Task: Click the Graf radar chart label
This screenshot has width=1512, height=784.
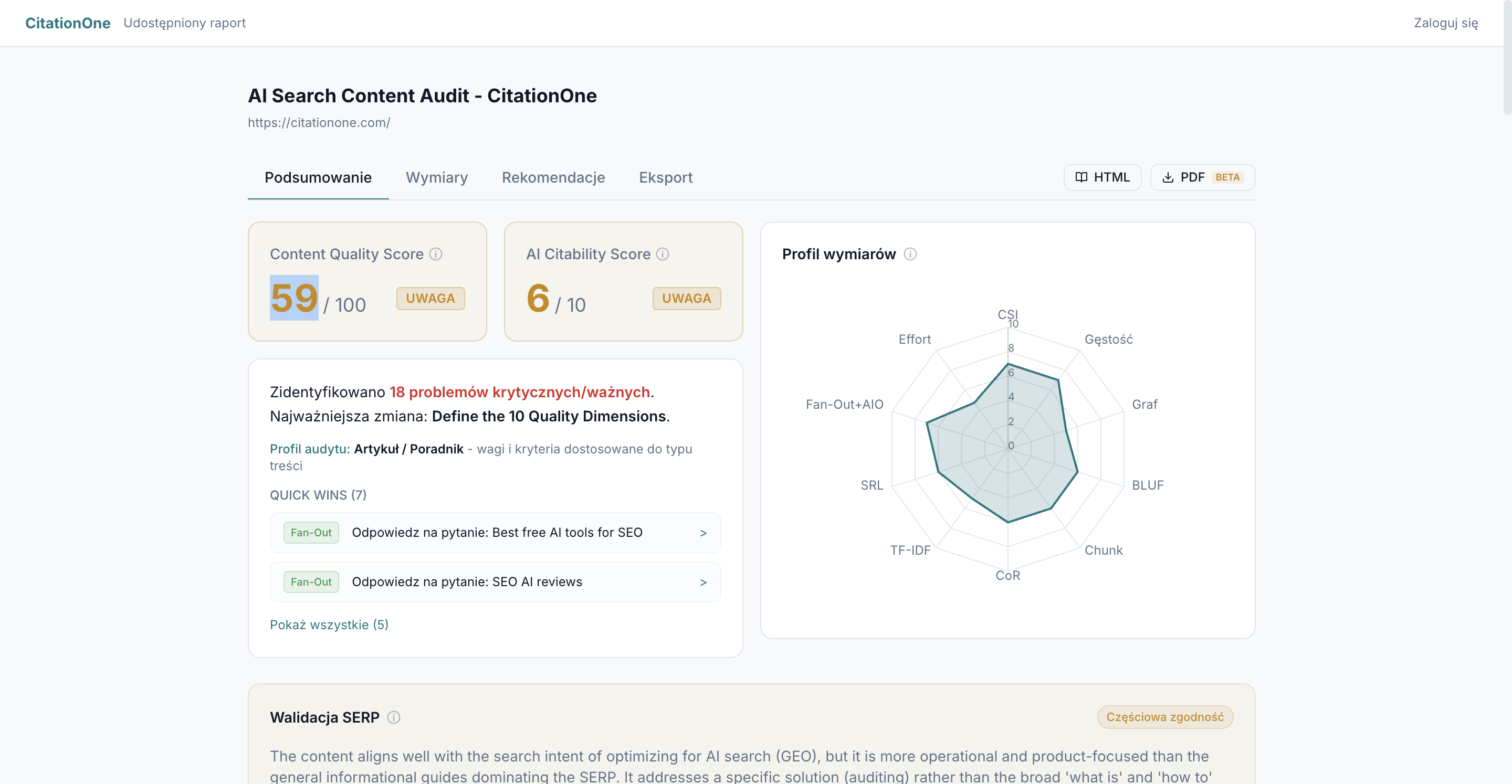Action: [x=1144, y=404]
